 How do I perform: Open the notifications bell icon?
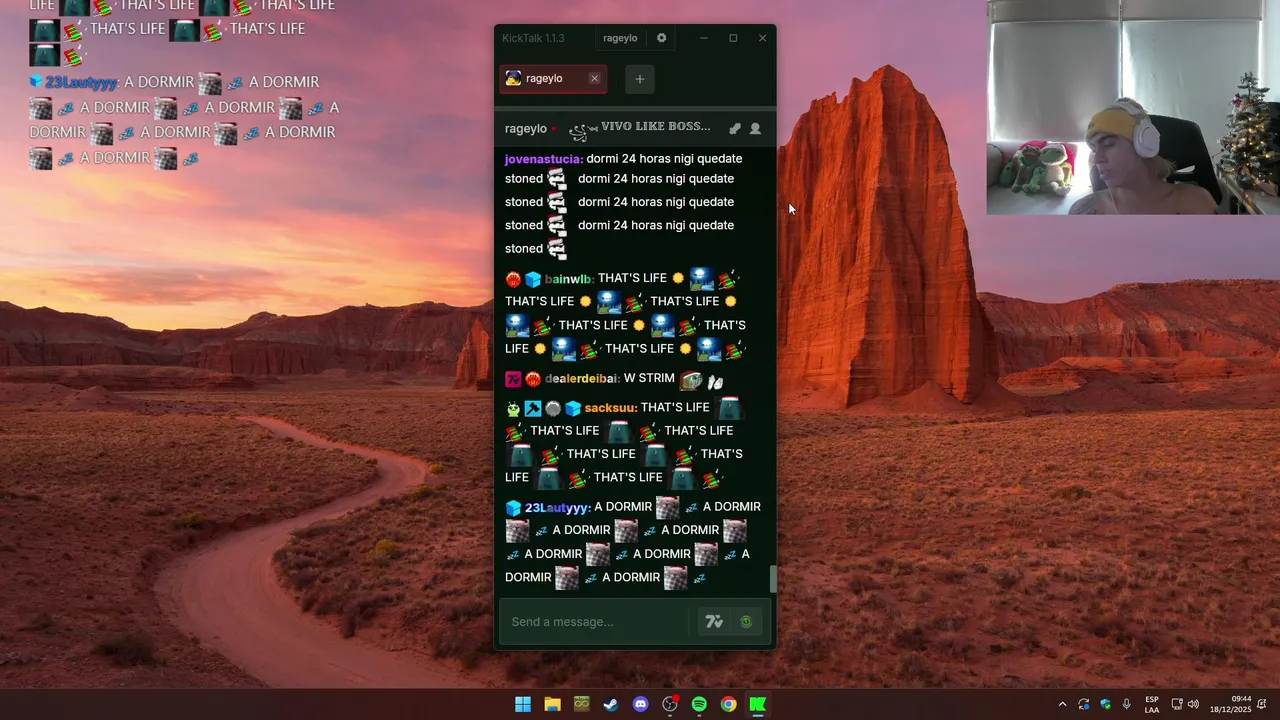click(x=1263, y=704)
